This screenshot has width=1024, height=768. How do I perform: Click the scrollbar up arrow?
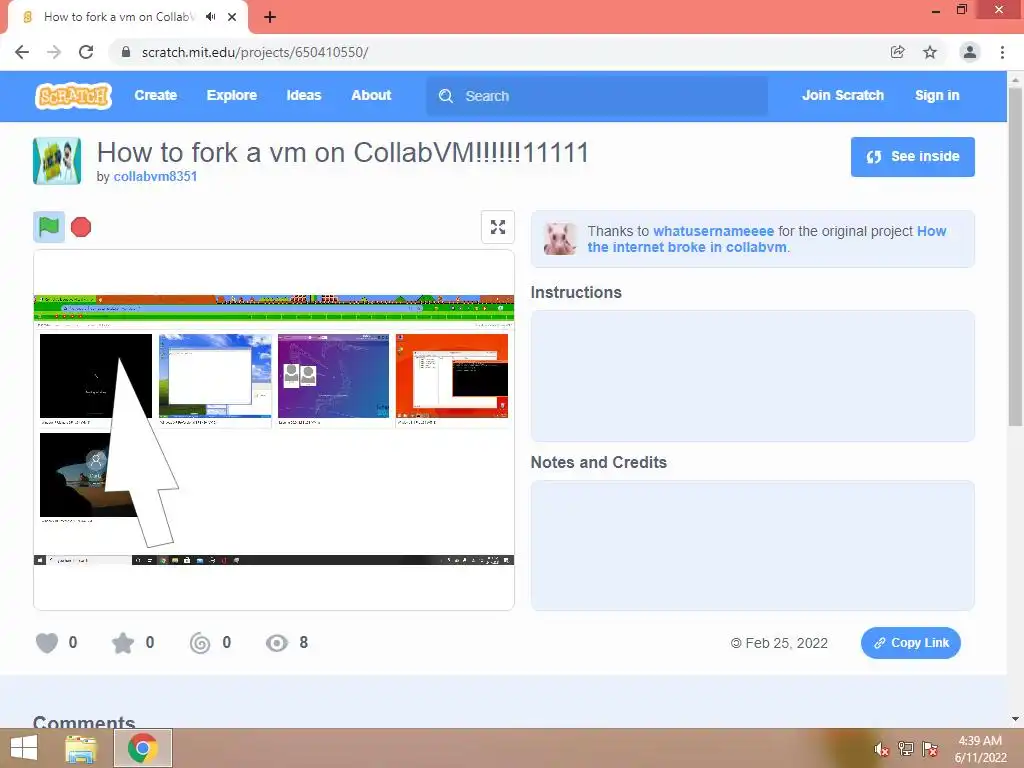click(x=1015, y=79)
